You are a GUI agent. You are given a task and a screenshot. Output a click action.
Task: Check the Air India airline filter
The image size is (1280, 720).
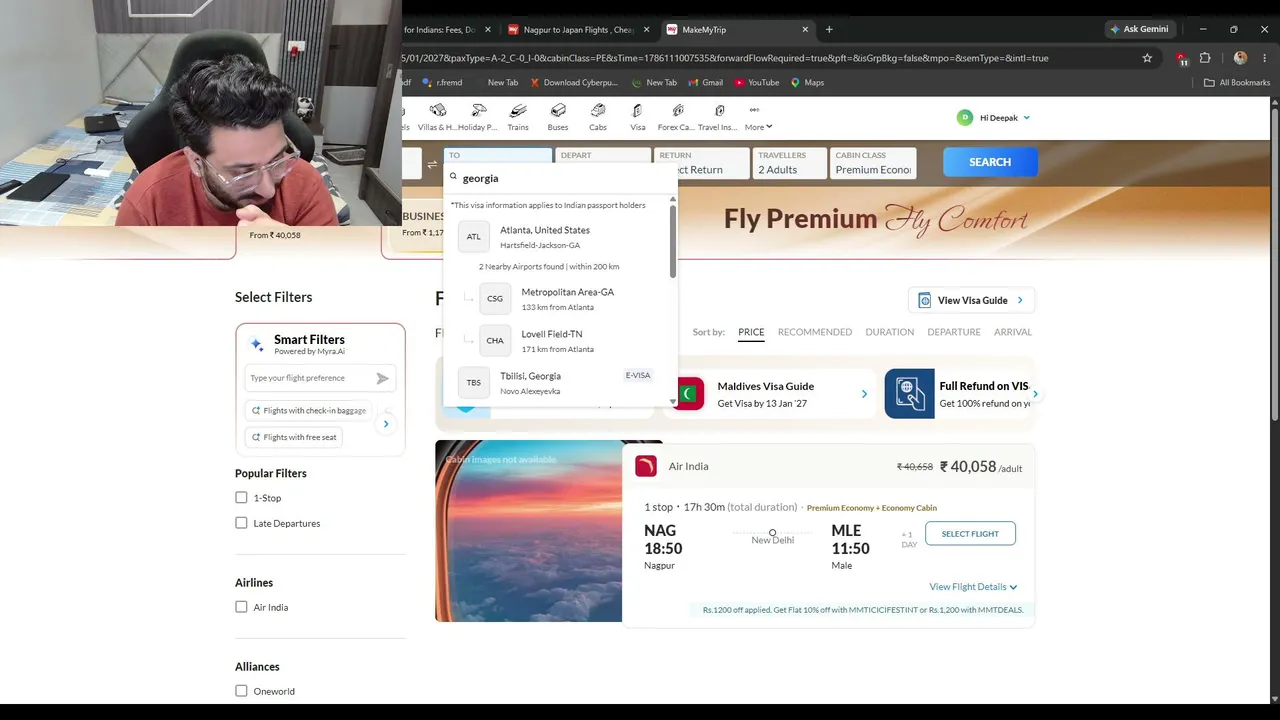pyautogui.click(x=241, y=607)
